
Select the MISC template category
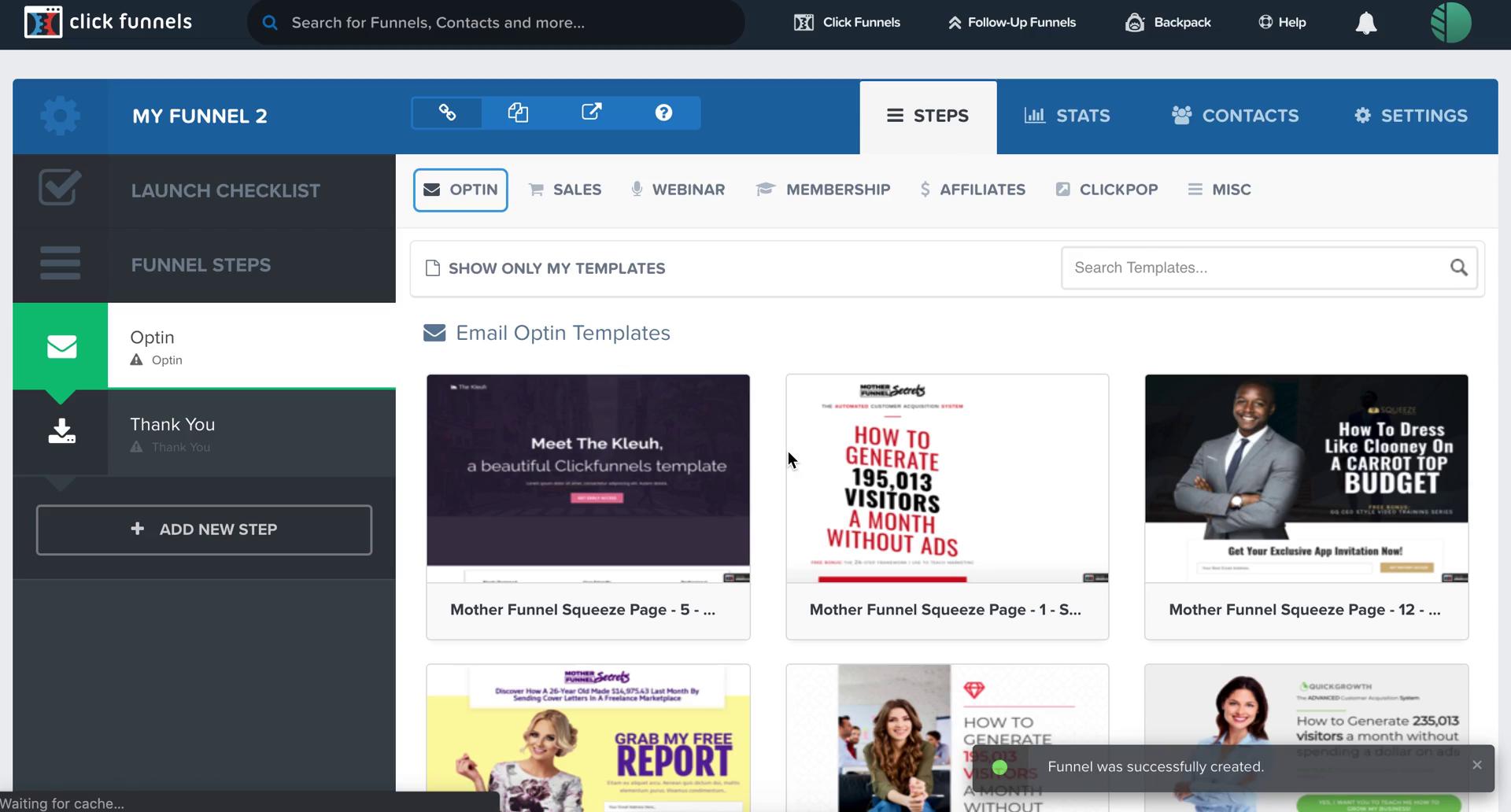point(1219,190)
